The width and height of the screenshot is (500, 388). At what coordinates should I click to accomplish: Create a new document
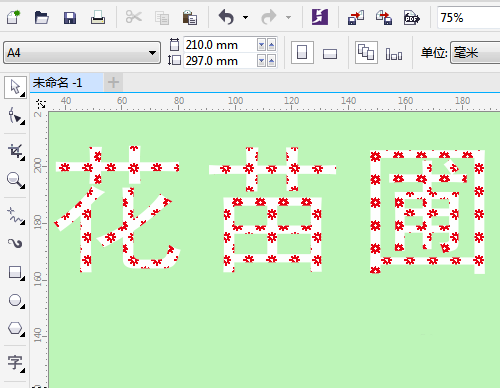coord(14,17)
